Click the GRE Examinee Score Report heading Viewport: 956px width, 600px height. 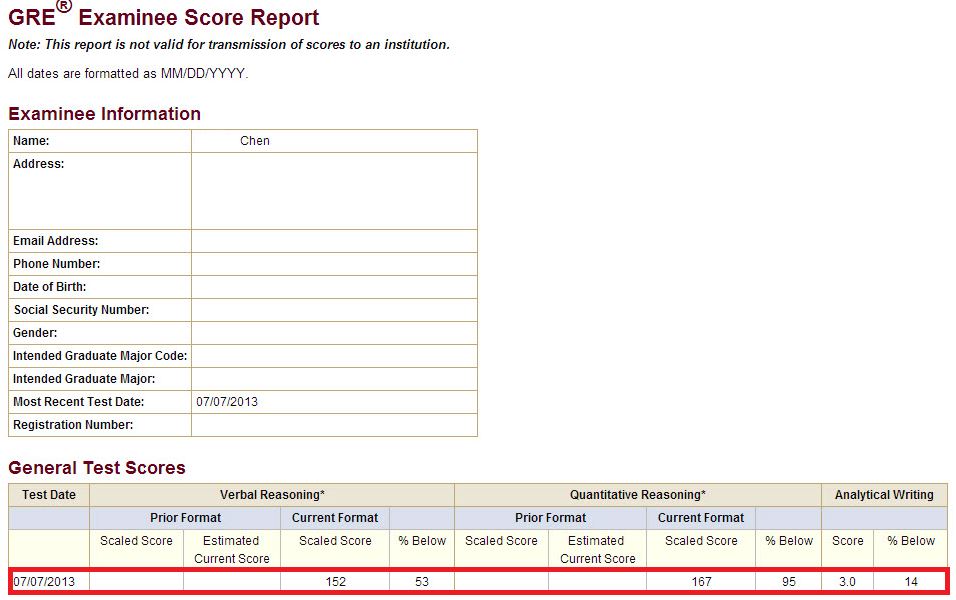tap(163, 16)
